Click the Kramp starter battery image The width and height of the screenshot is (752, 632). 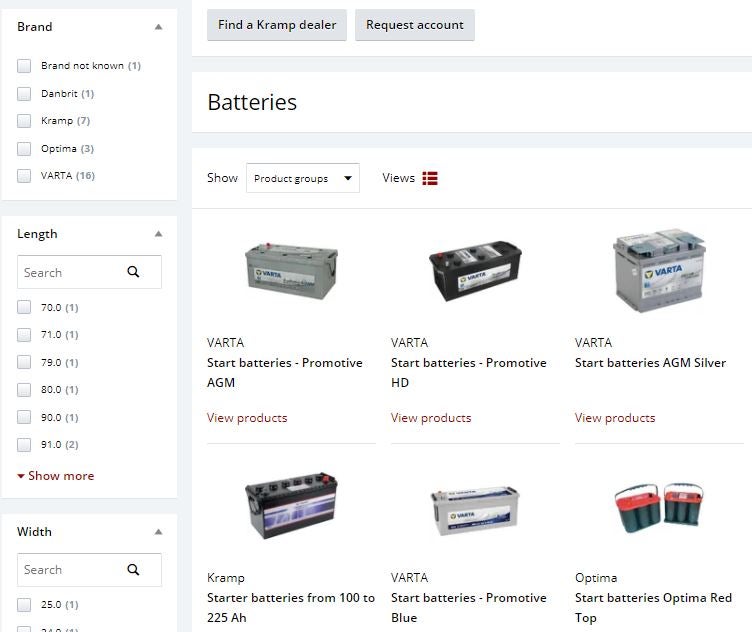click(x=291, y=505)
